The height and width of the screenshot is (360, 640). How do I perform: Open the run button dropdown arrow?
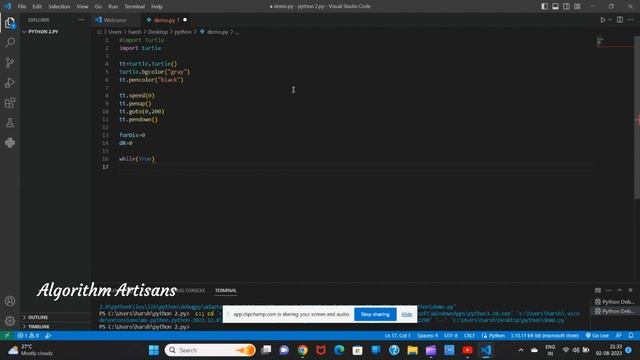pyautogui.click(x=610, y=20)
